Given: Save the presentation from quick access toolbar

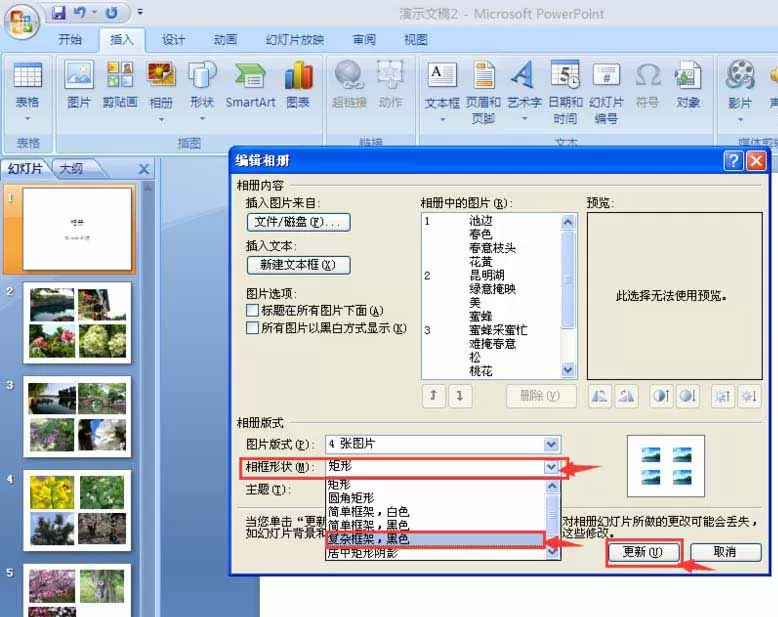Looking at the screenshot, I should click(x=59, y=12).
